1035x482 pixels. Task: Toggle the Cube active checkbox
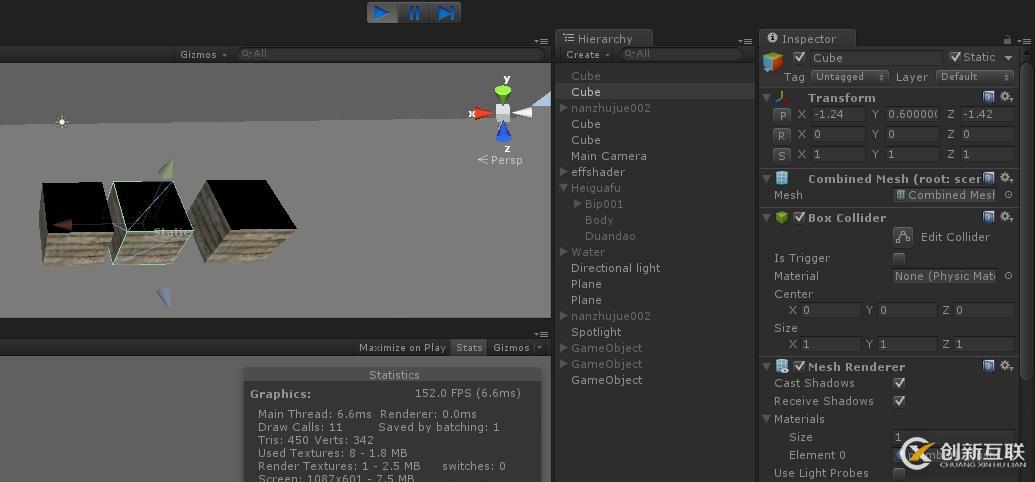799,57
